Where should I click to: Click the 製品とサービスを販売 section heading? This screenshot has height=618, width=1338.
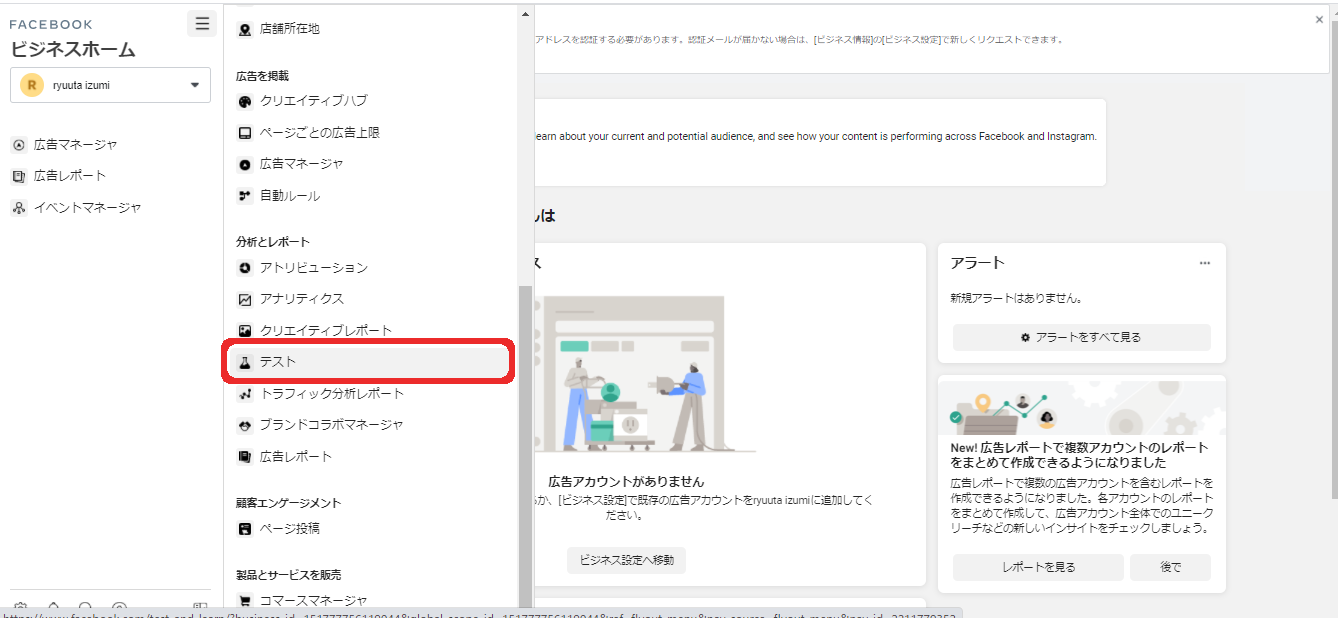tap(288, 575)
